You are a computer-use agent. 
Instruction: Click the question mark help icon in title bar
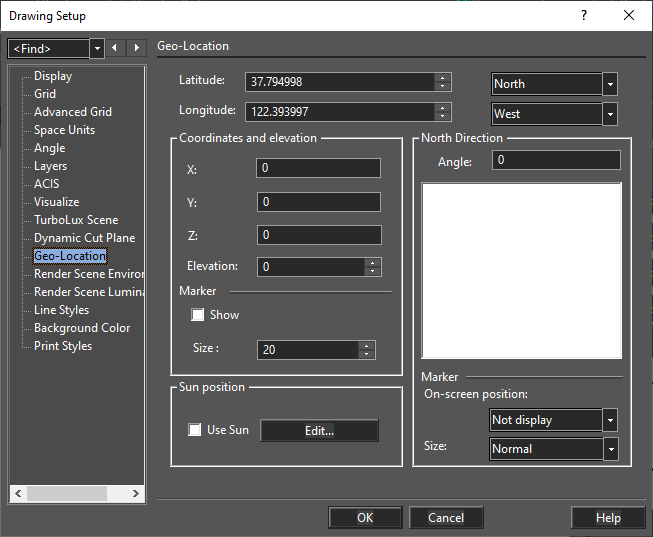[584, 15]
